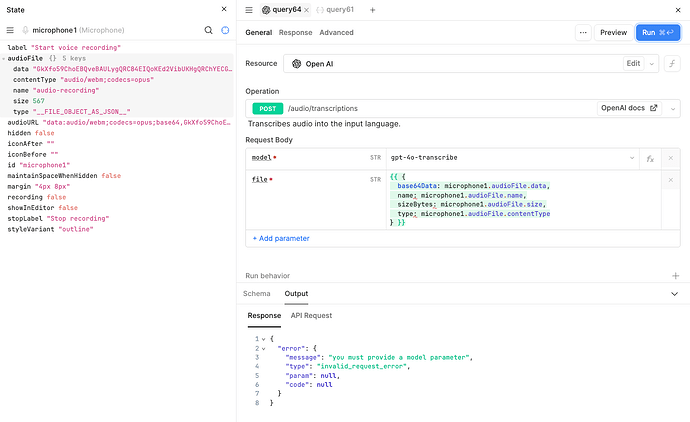The height and width of the screenshot is (422, 690).
Task: Expand the resource dropdown chevron
Action: 652,64
